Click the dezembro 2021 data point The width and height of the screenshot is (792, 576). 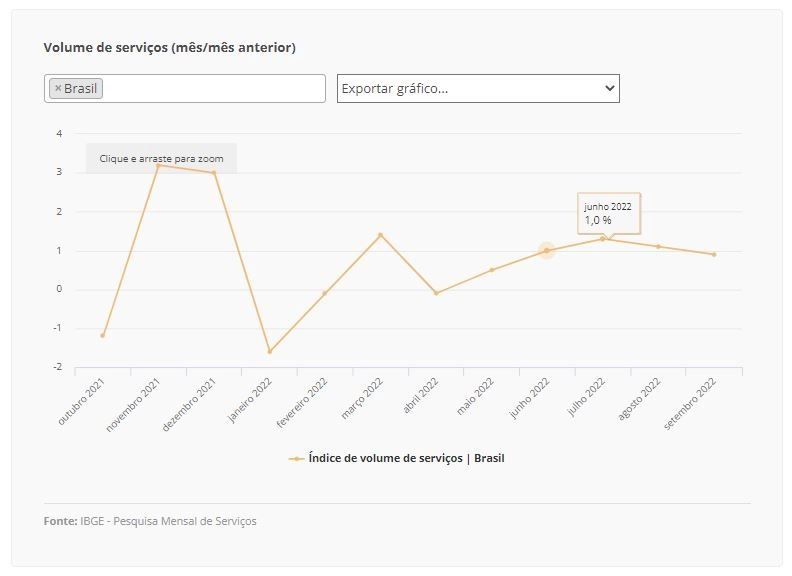click(x=214, y=173)
